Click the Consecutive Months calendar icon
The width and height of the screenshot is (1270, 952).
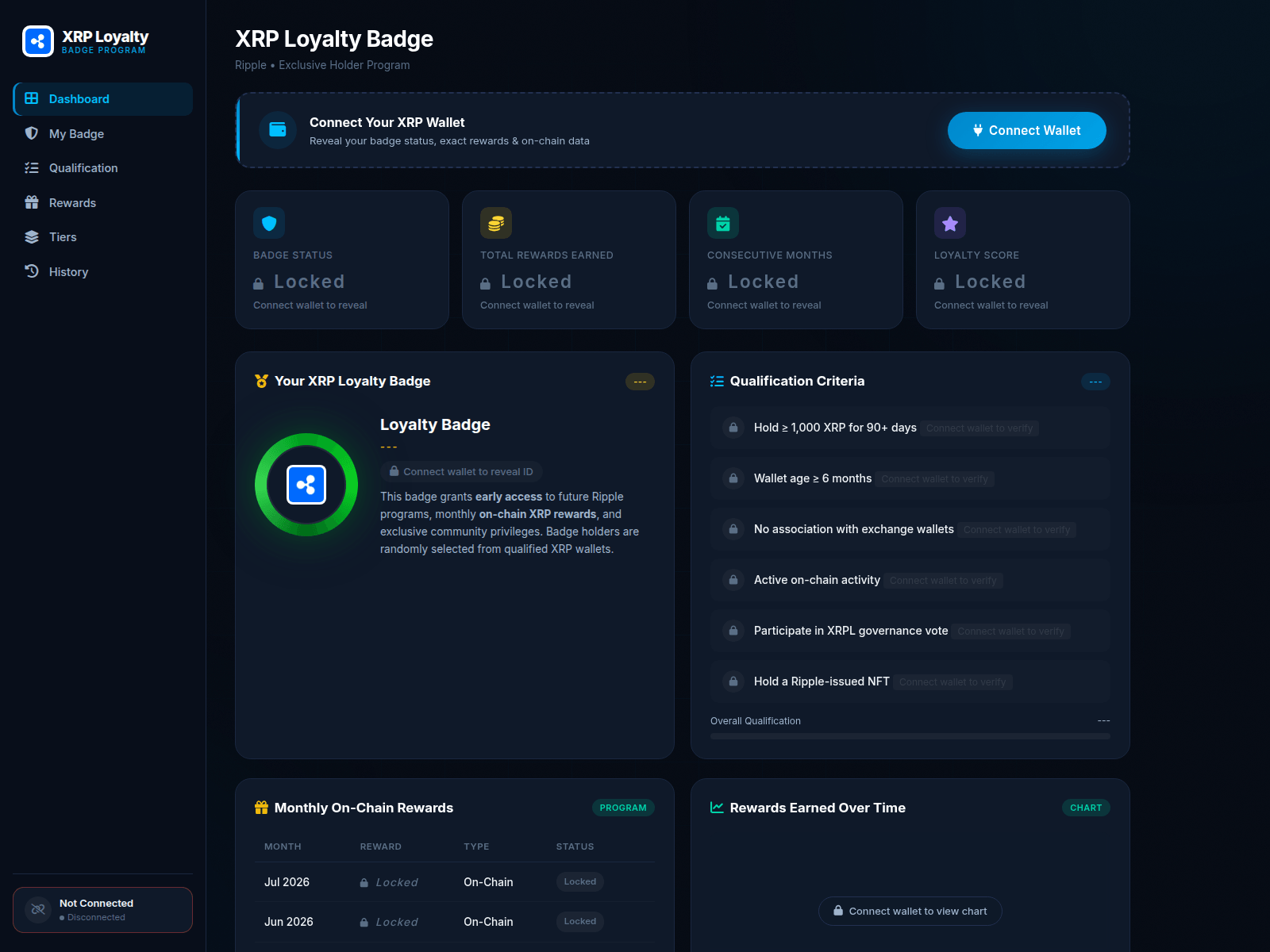(723, 223)
